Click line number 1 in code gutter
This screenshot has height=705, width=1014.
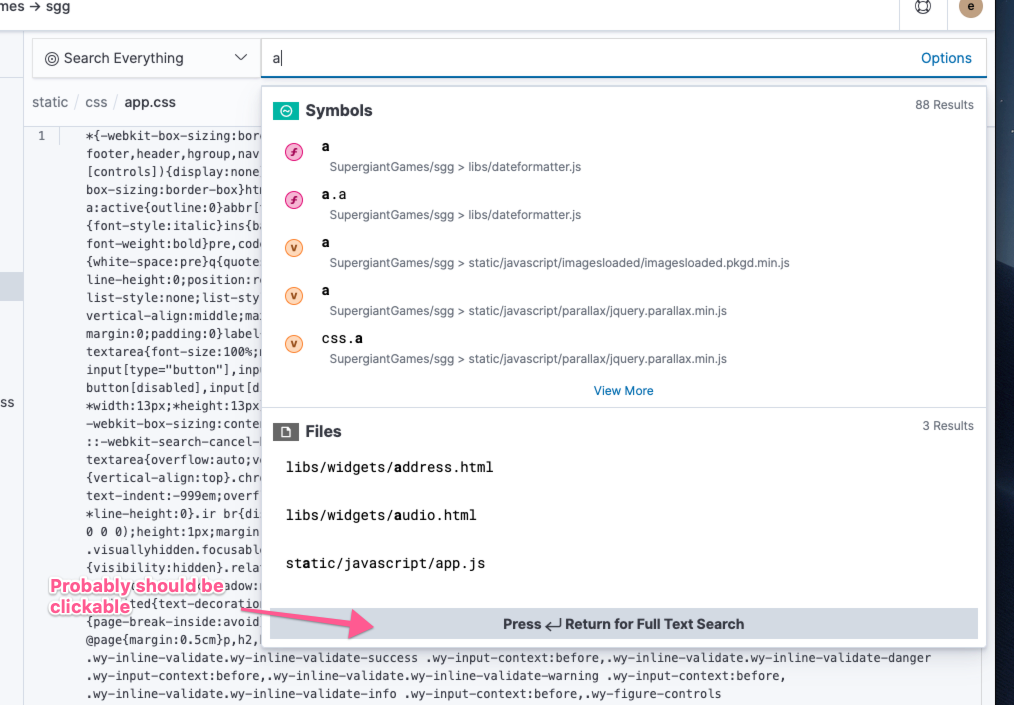point(41,136)
